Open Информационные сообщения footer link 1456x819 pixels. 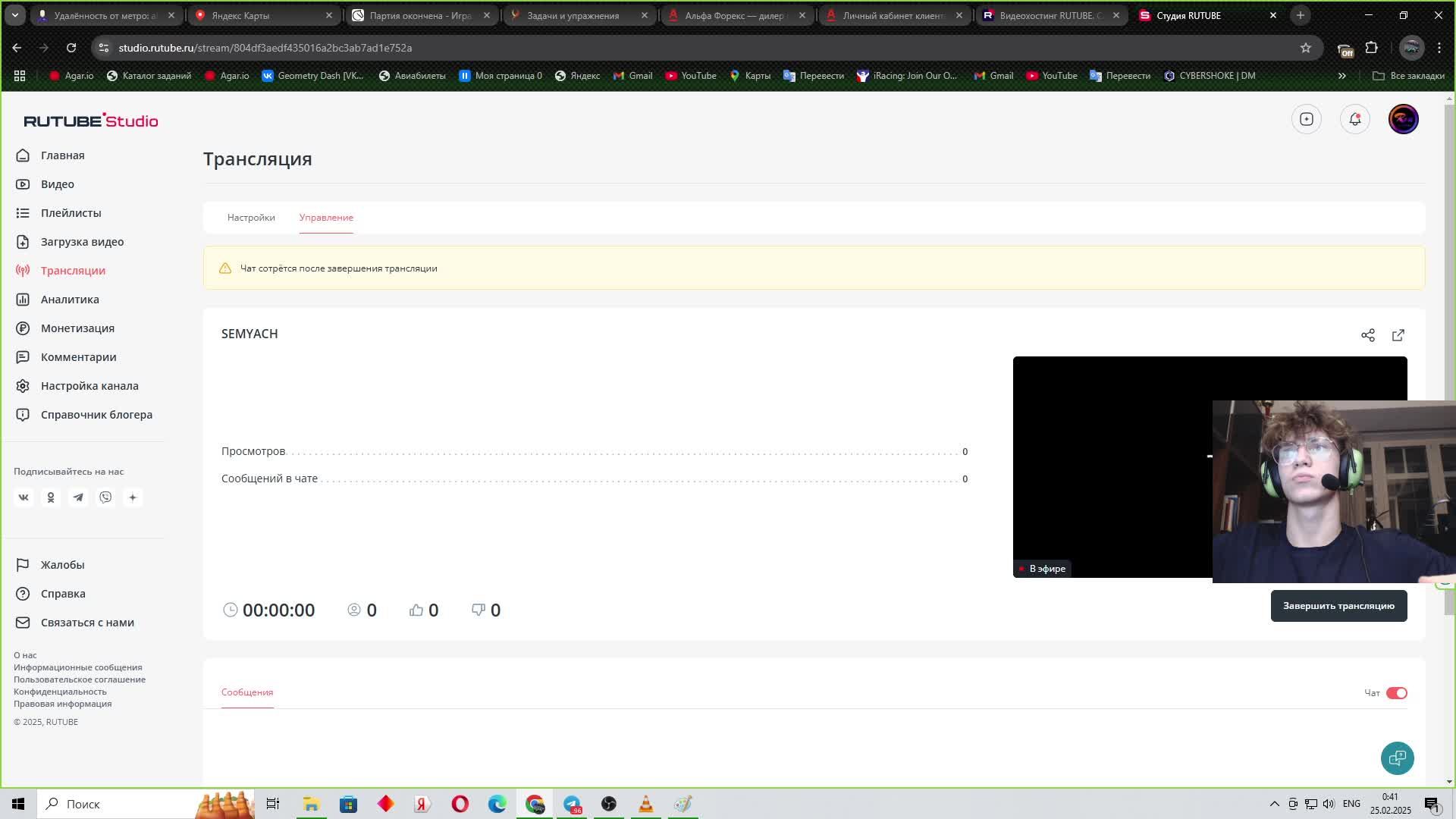(77, 667)
